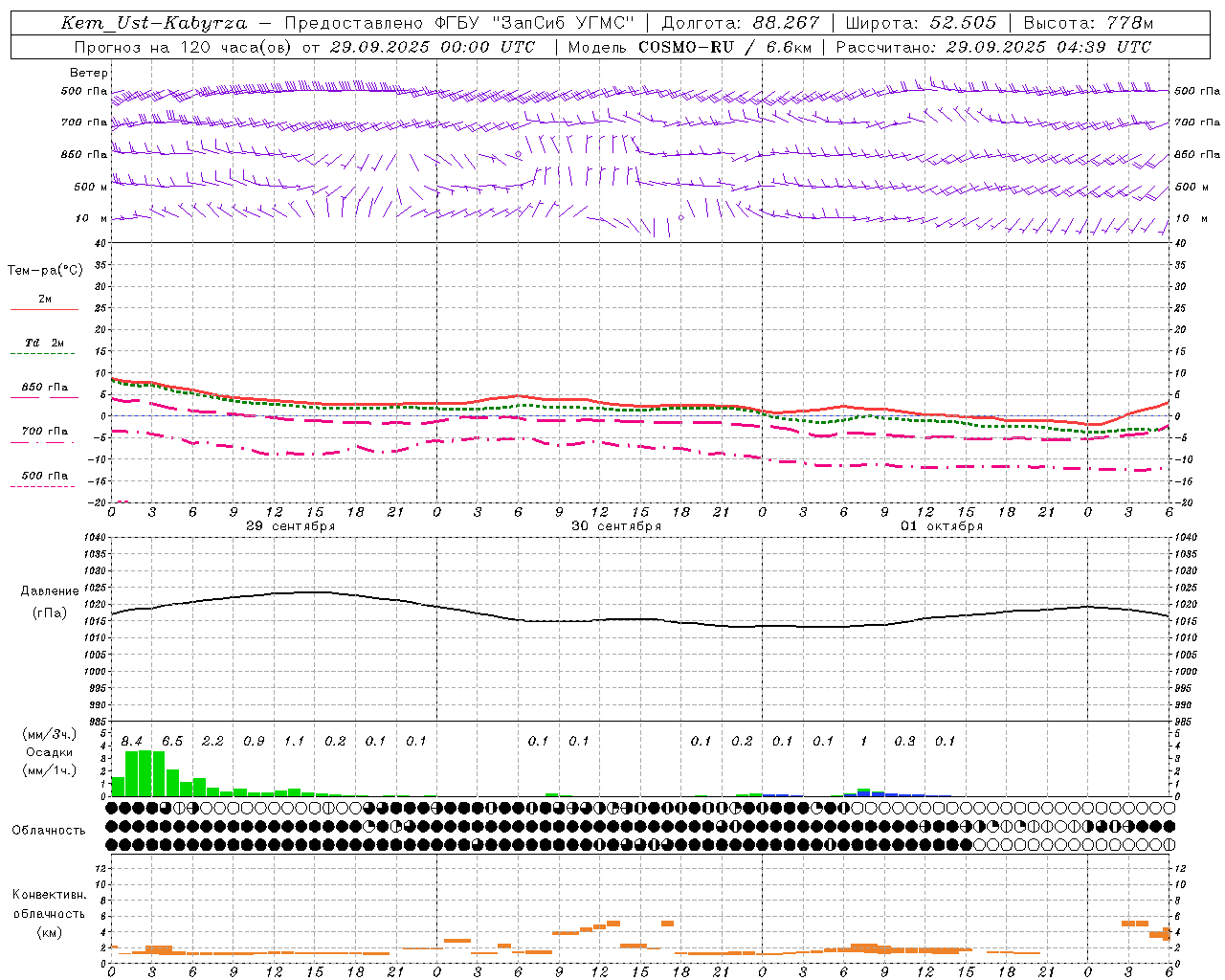Click the 30 сентября date marker
Screen dimensions: 1225x980
pos(616,526)
